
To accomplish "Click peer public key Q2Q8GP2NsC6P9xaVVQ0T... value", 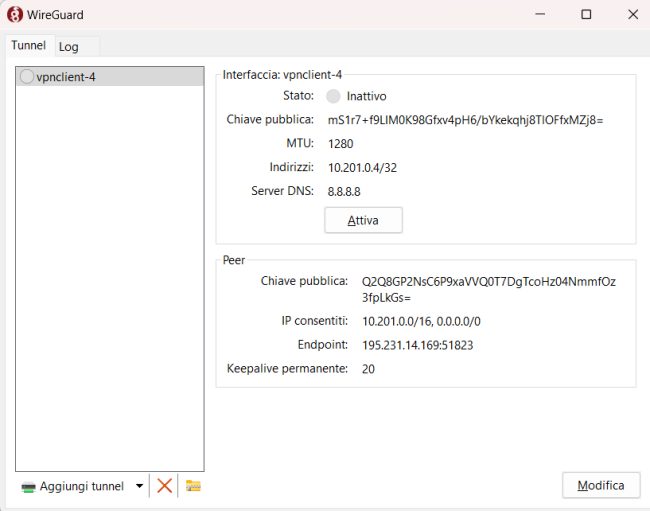I will [x=489, y=289].
